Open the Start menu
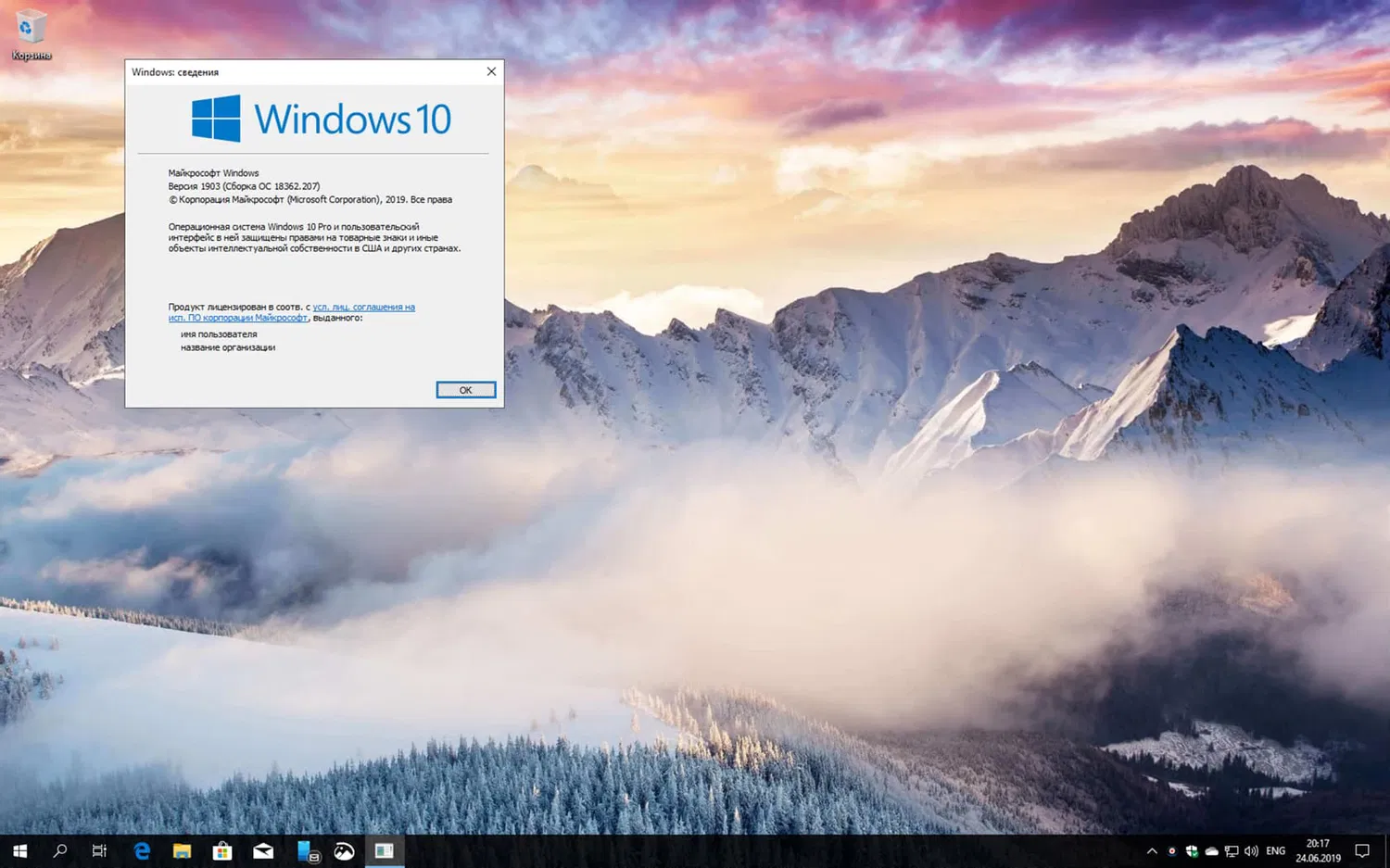This screenshot has height=868, width=1390. 19,850
